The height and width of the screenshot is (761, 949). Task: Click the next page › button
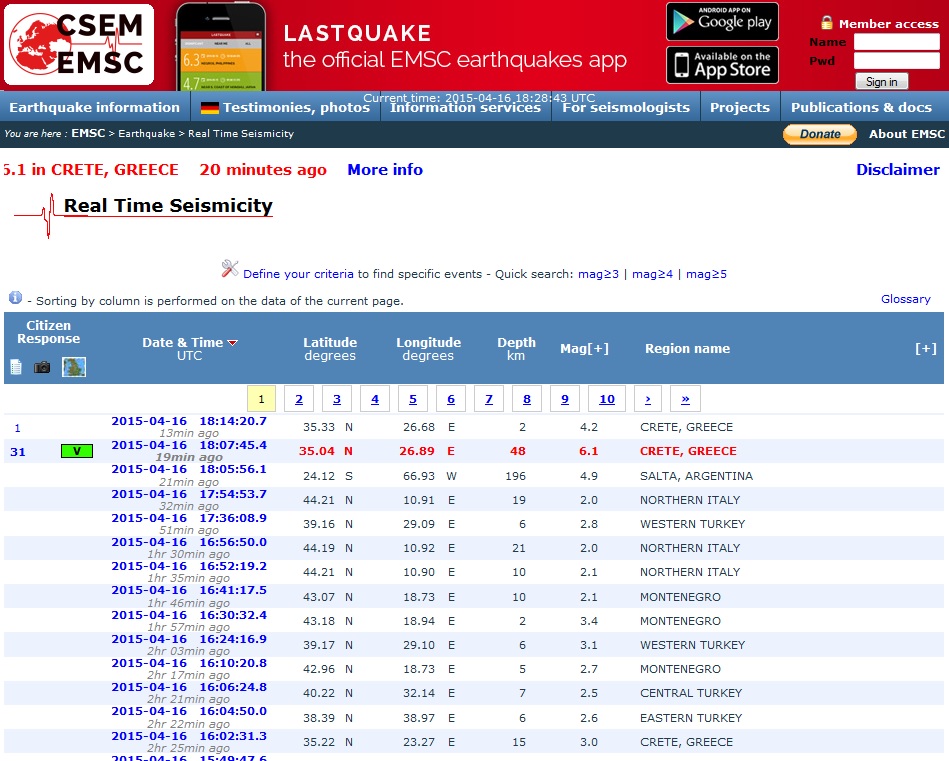pyautogui.click(x=648, y=399)
